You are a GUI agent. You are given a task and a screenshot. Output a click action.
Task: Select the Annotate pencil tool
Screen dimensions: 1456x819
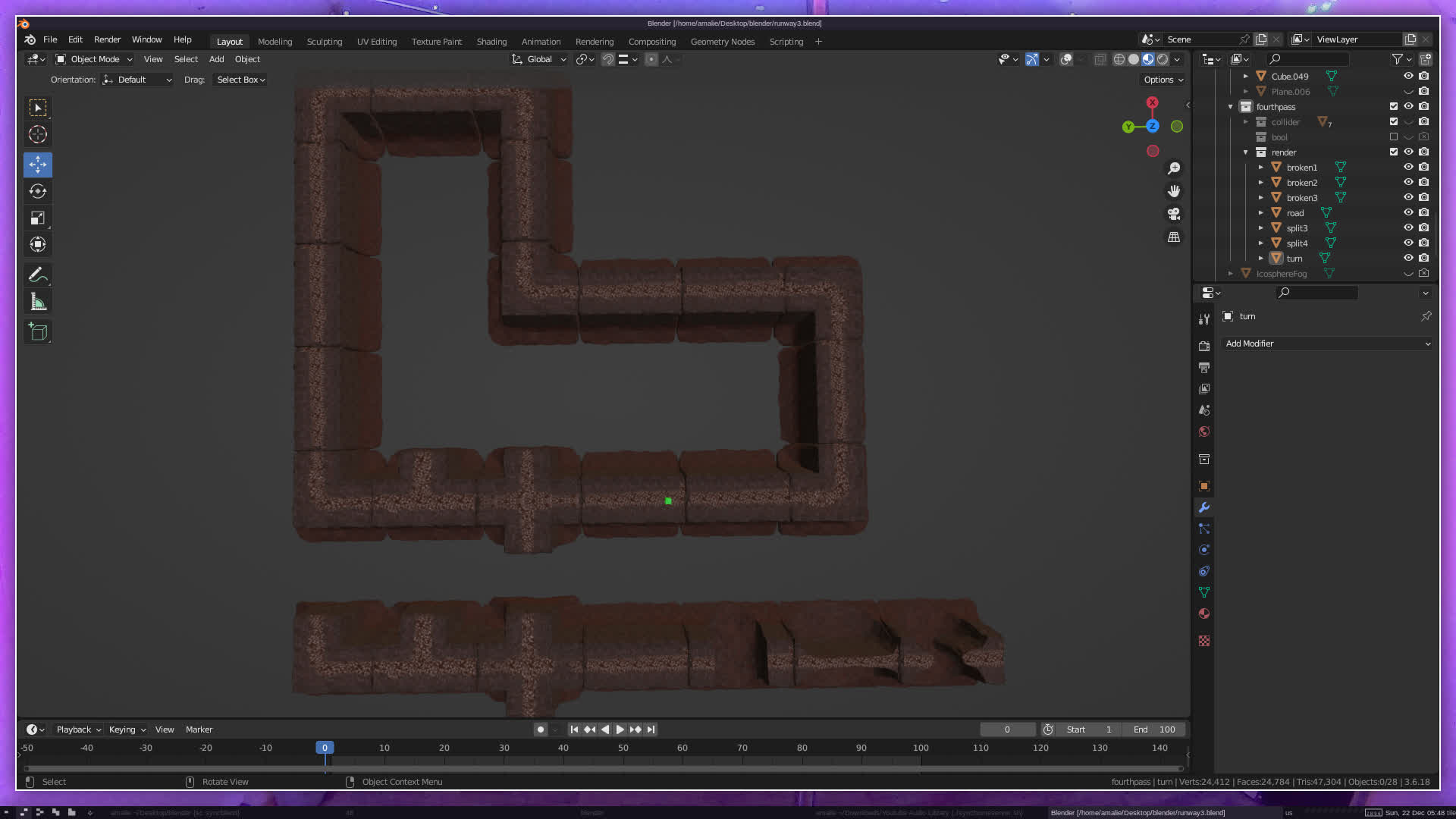(x=37, y=275)
